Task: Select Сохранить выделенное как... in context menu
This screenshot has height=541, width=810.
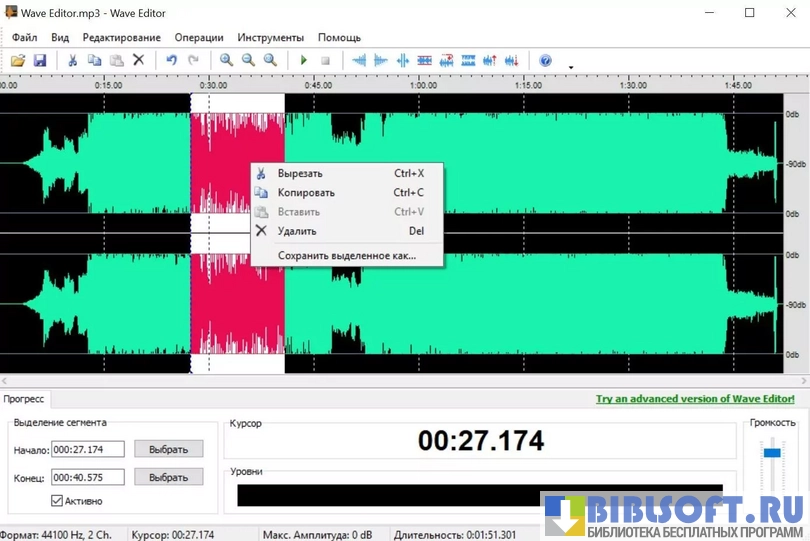Action: coord(346,255)
